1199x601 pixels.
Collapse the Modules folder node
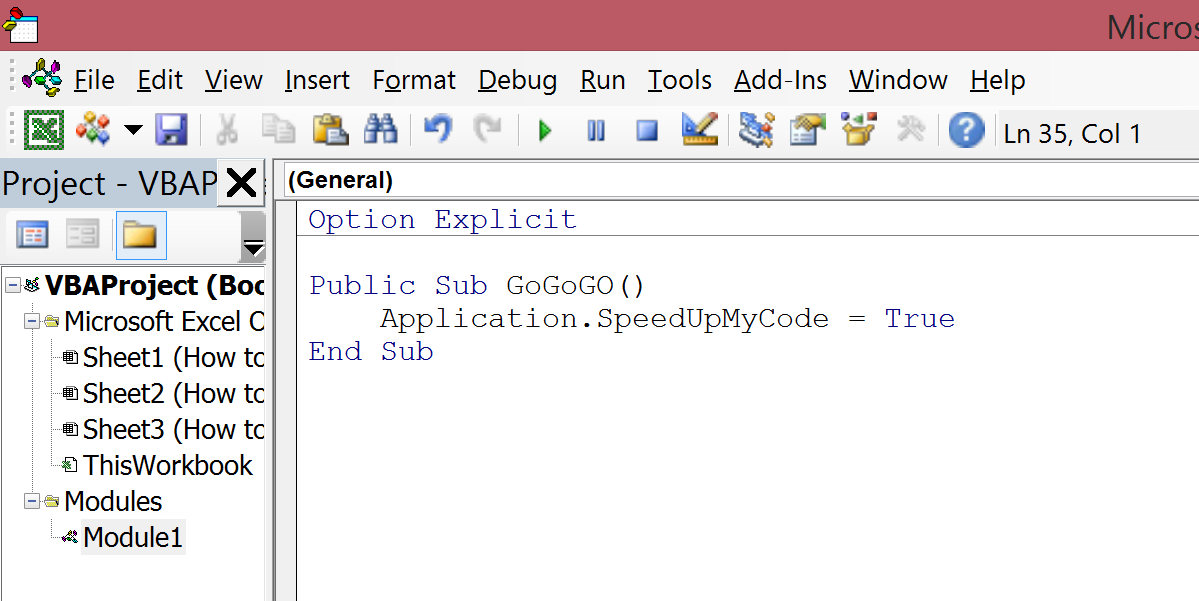click(31, 502)
